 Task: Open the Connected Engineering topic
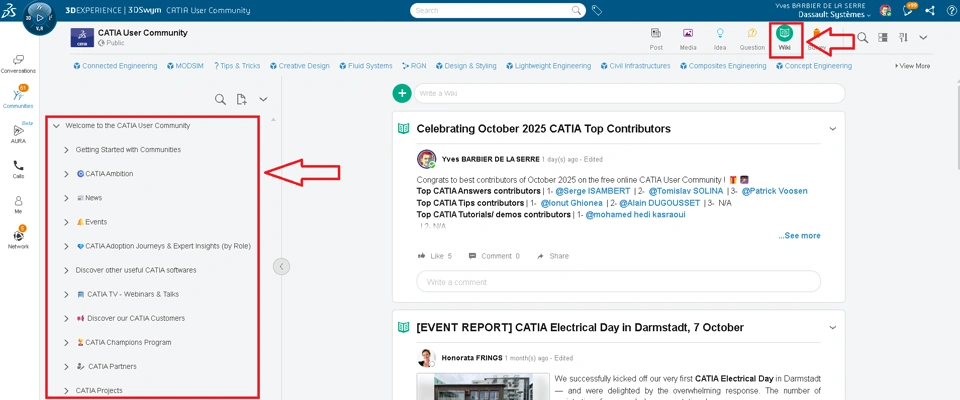[115, 66]
